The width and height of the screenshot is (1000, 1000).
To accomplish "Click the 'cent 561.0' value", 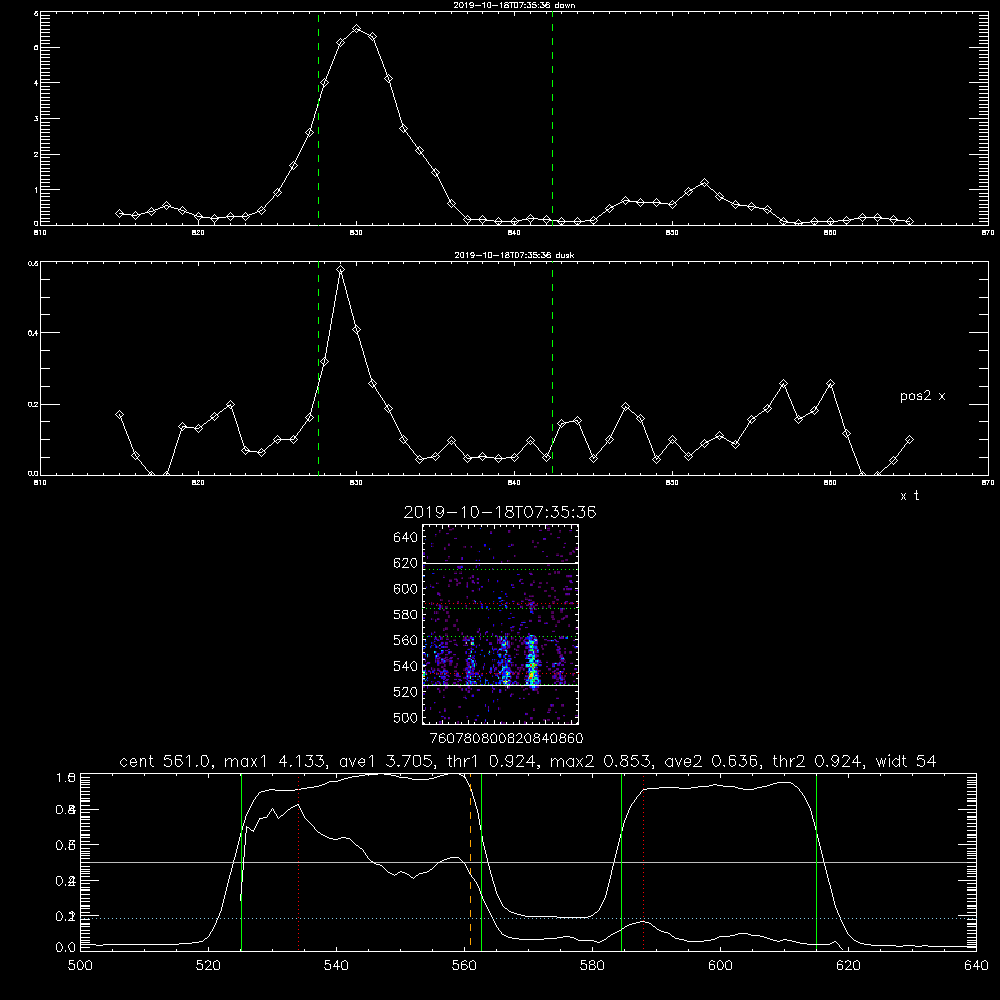I will (165, 761).
